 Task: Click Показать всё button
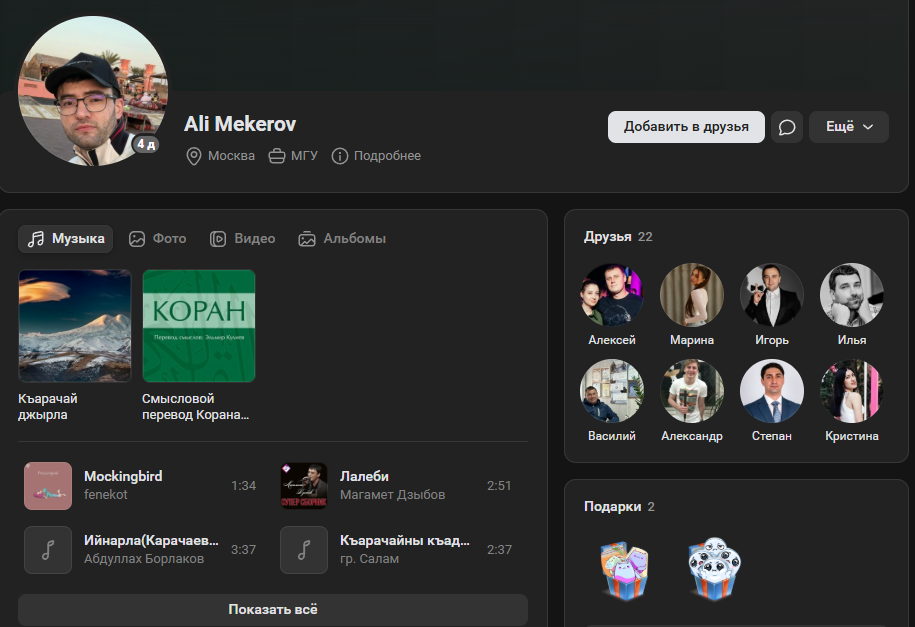tap(273, 609)
